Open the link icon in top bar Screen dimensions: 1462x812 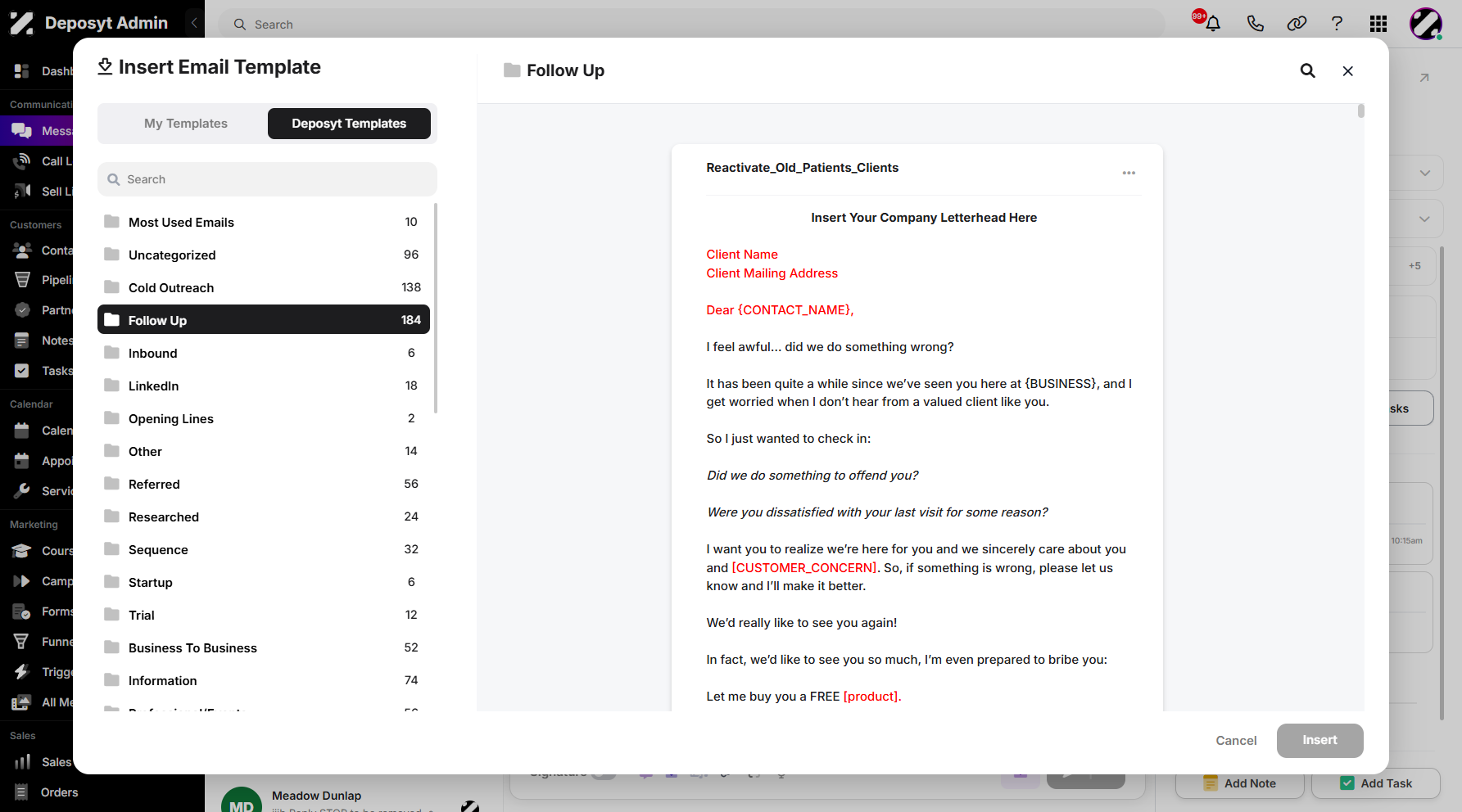tap(1297, 24)
